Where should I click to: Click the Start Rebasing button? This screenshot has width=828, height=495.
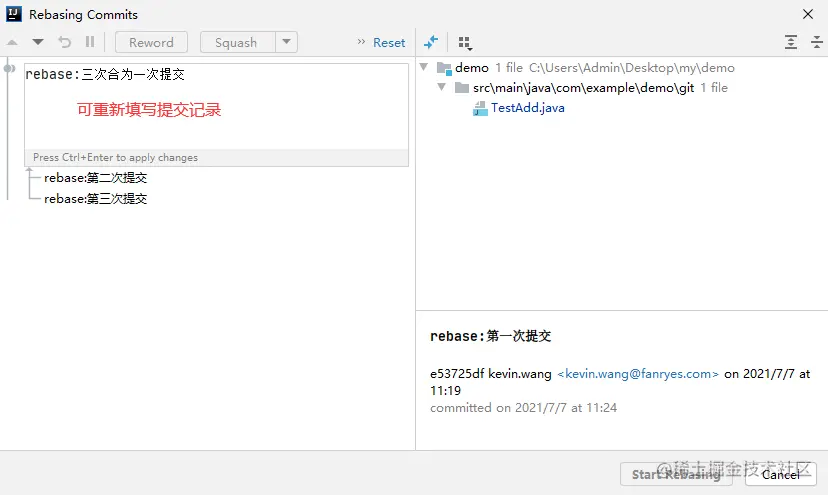click(676, 474)
